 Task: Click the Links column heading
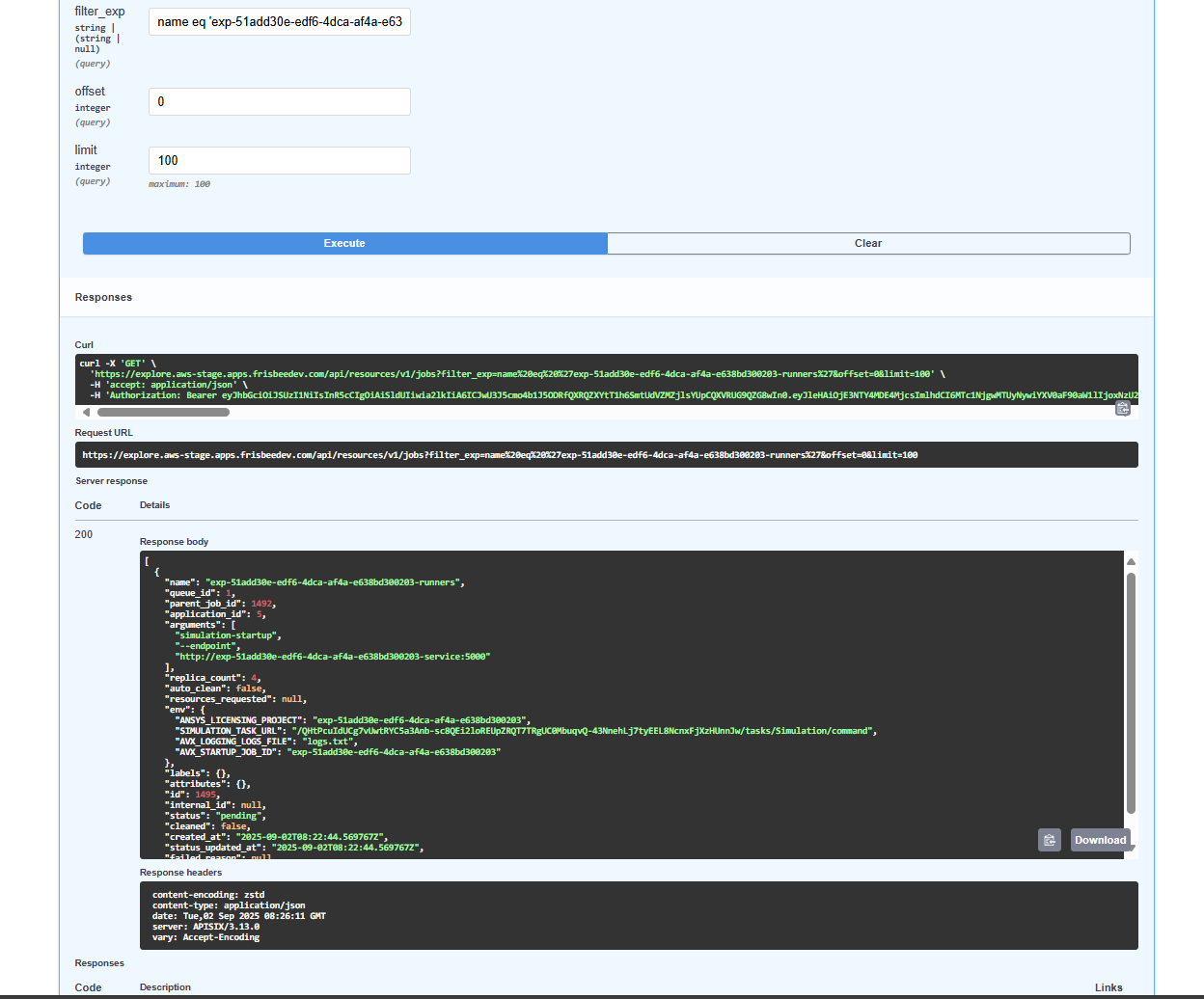coord(1108,987)
